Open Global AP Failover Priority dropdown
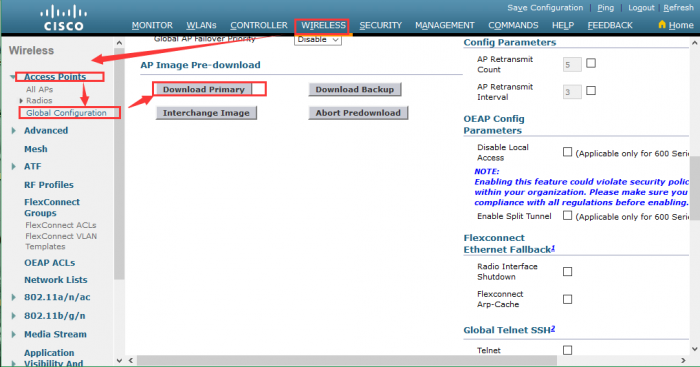 [x=318, y=40]
